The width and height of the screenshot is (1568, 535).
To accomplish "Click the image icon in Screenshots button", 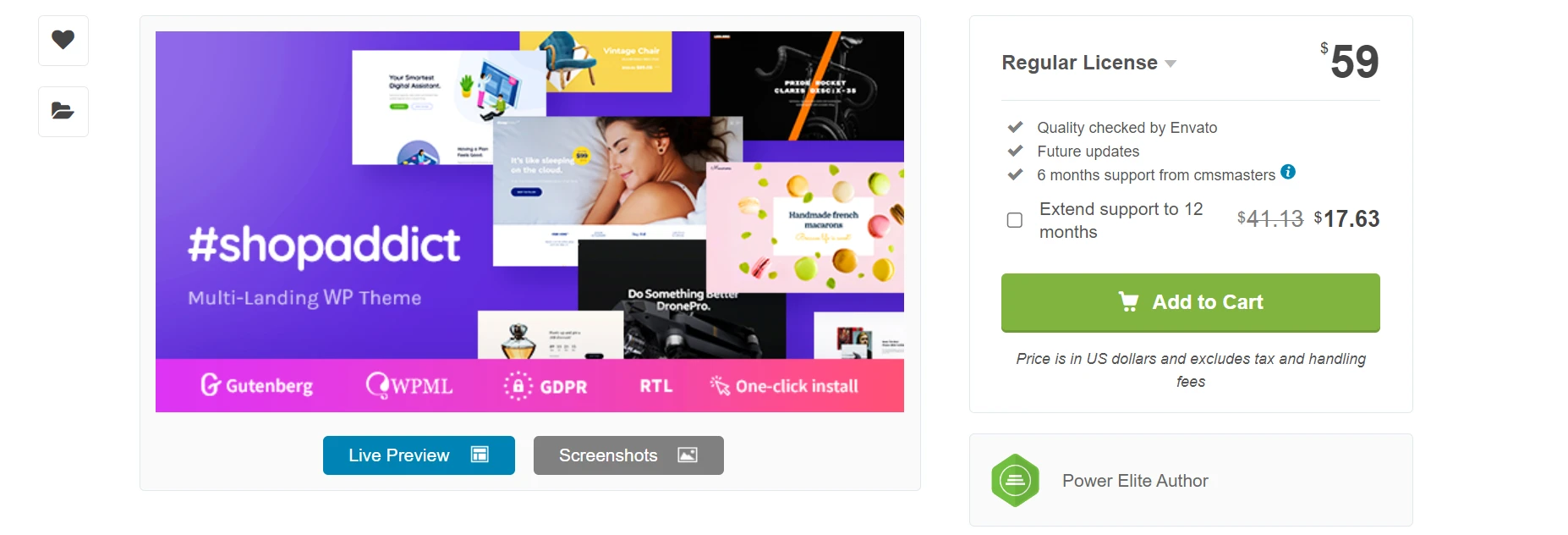I will coord(688,455).
